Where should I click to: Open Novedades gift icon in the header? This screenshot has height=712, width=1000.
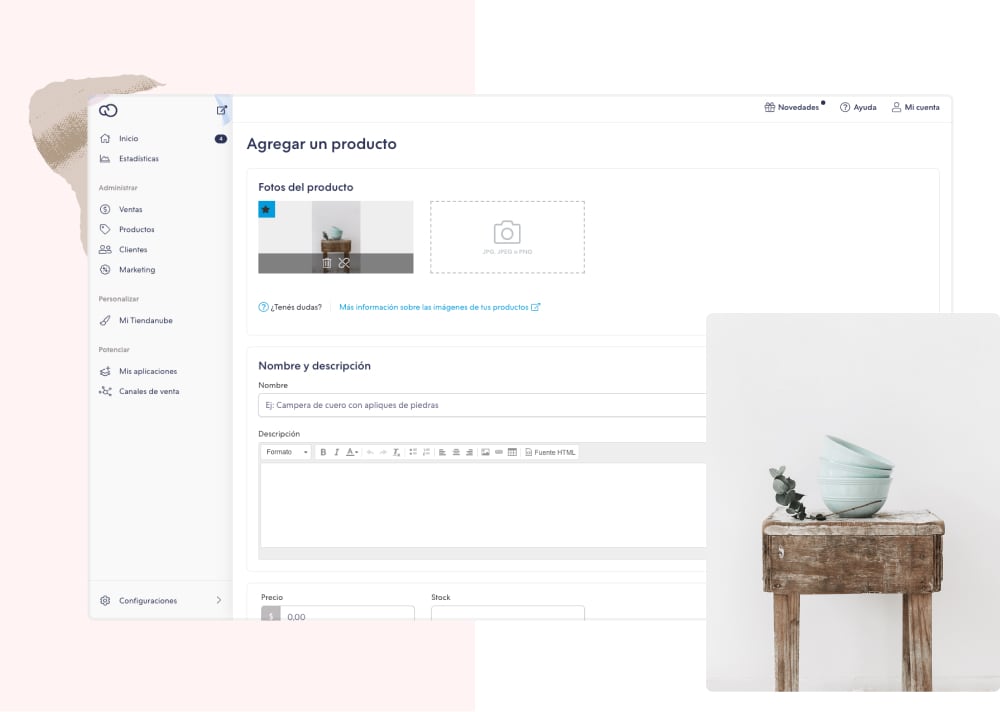pyautogui.click(x=770, y=107)
